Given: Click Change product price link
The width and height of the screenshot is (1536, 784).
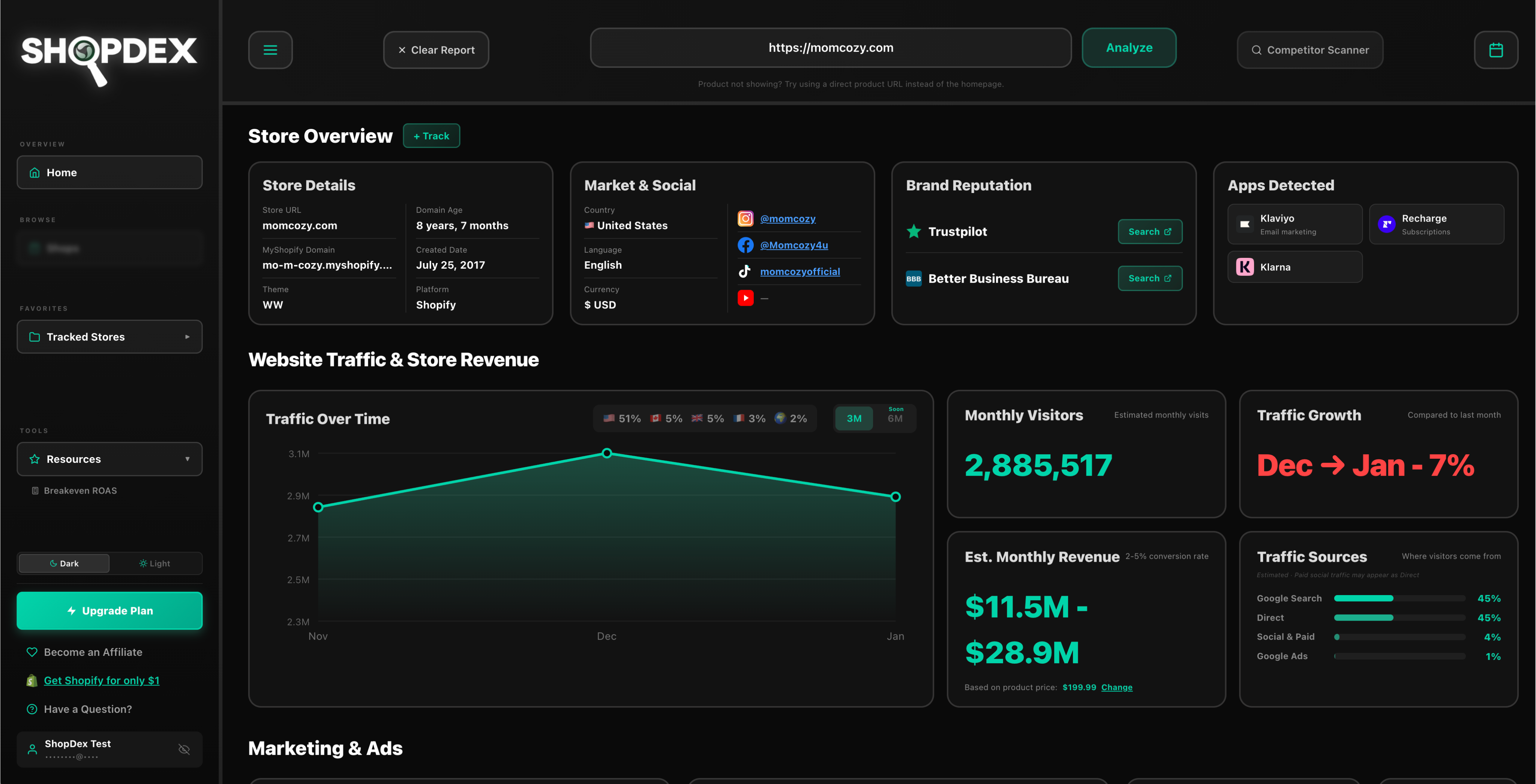Looking at the screenshot, I should (1116, 687).
